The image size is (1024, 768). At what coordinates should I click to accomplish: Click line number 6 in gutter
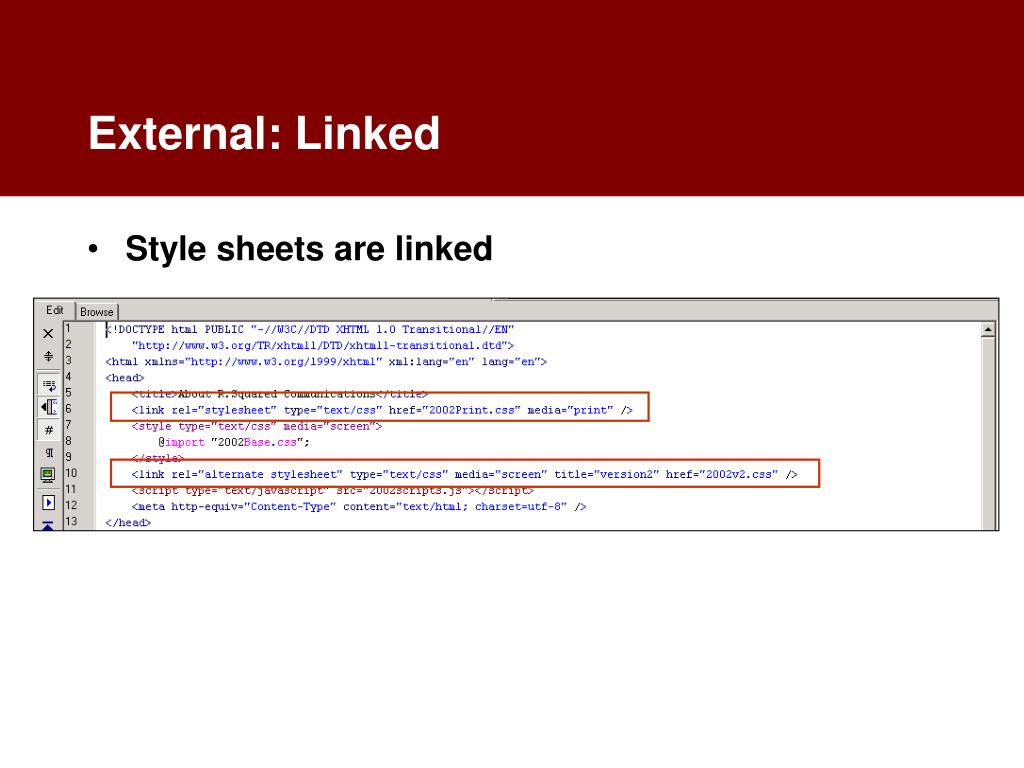(x=68, y=409)
